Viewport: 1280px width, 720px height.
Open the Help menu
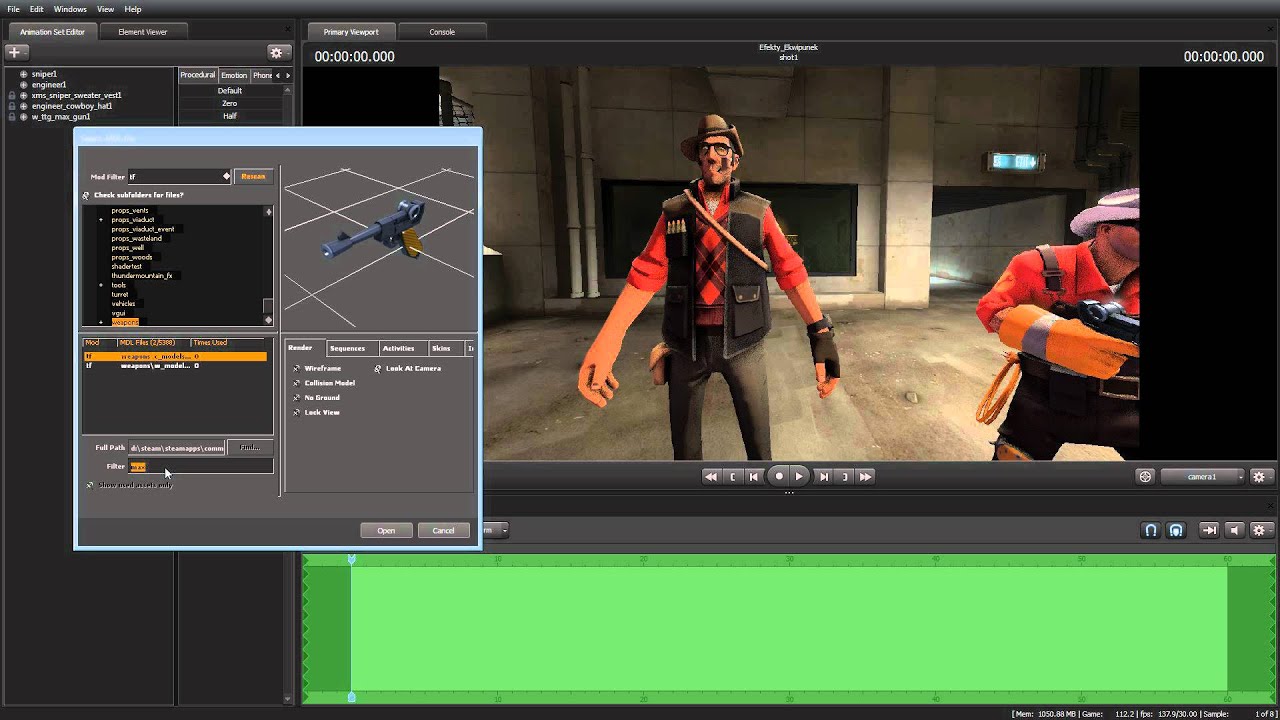(x=133, y=9)
